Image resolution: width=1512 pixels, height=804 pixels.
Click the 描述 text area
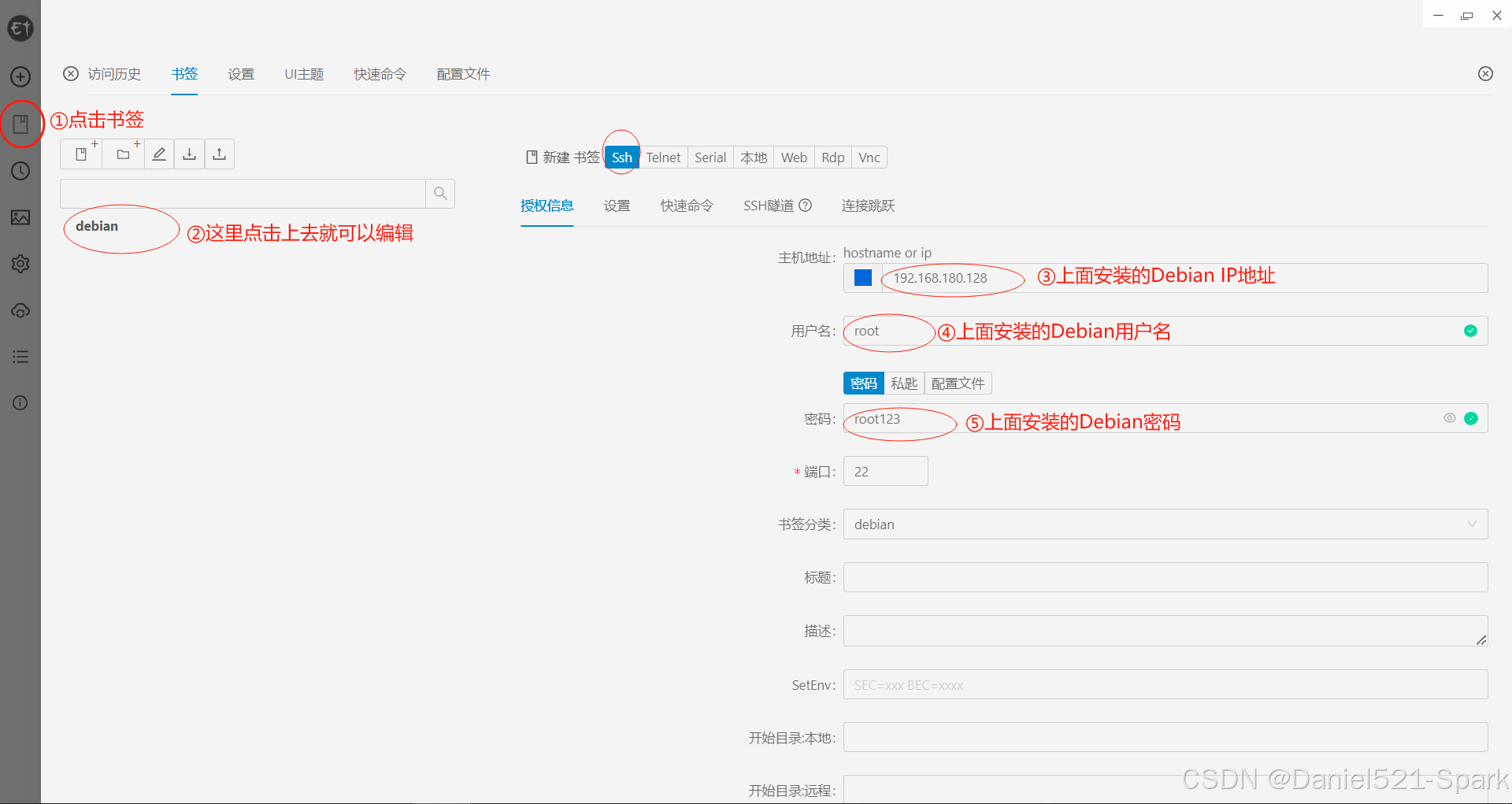[x=1165, y=631]
